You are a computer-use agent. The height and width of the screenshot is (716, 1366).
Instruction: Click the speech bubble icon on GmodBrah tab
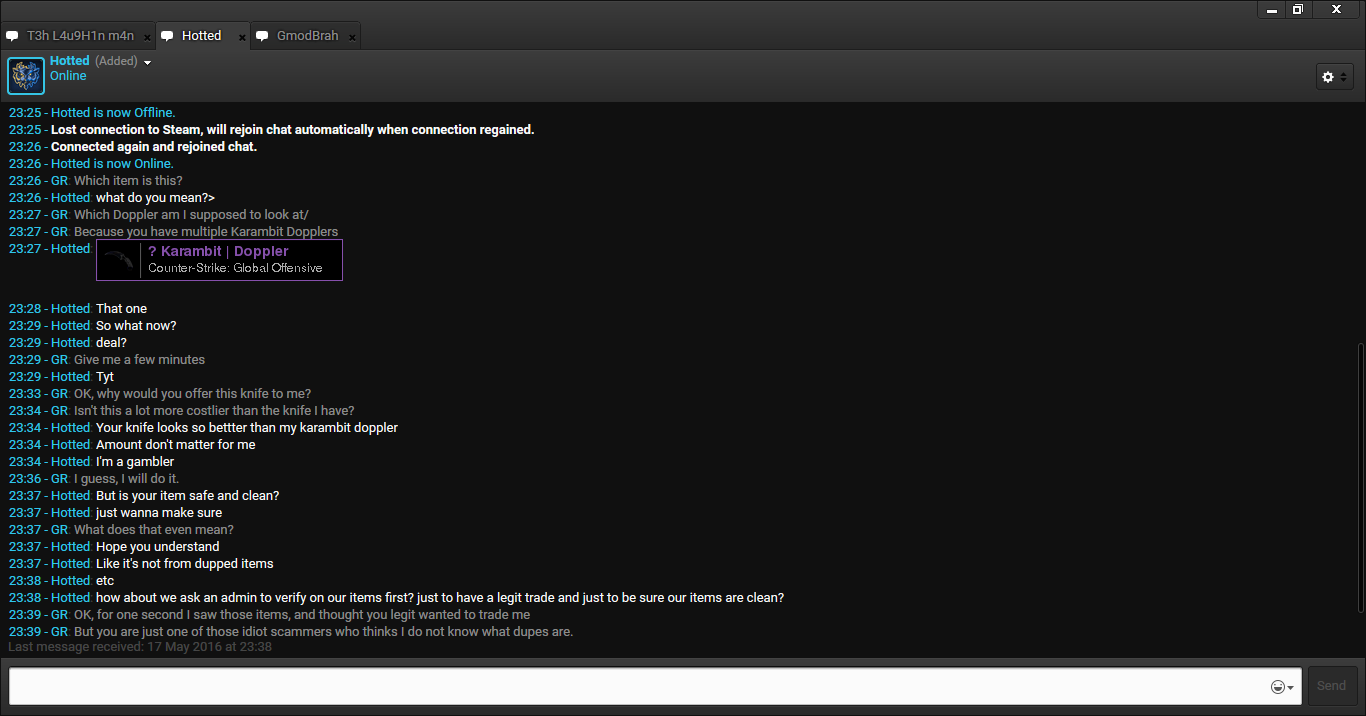point(262,36)
